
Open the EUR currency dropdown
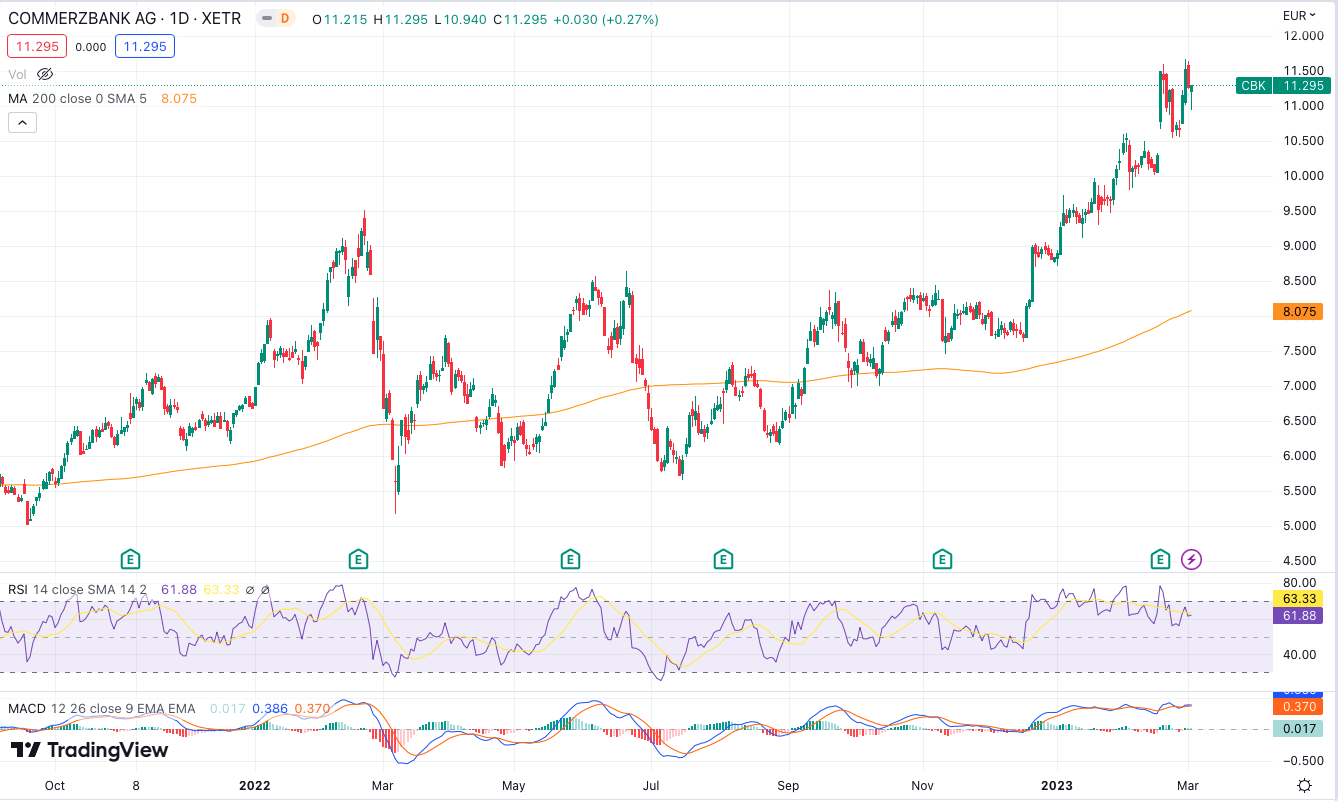pyautogui.click(x=1299, y=15)
